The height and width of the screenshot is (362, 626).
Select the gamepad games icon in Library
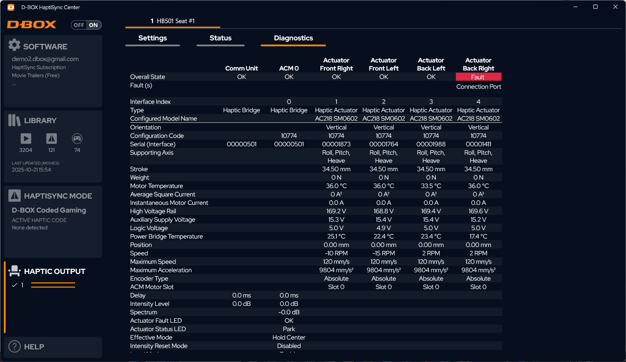[x=77, y=138]
